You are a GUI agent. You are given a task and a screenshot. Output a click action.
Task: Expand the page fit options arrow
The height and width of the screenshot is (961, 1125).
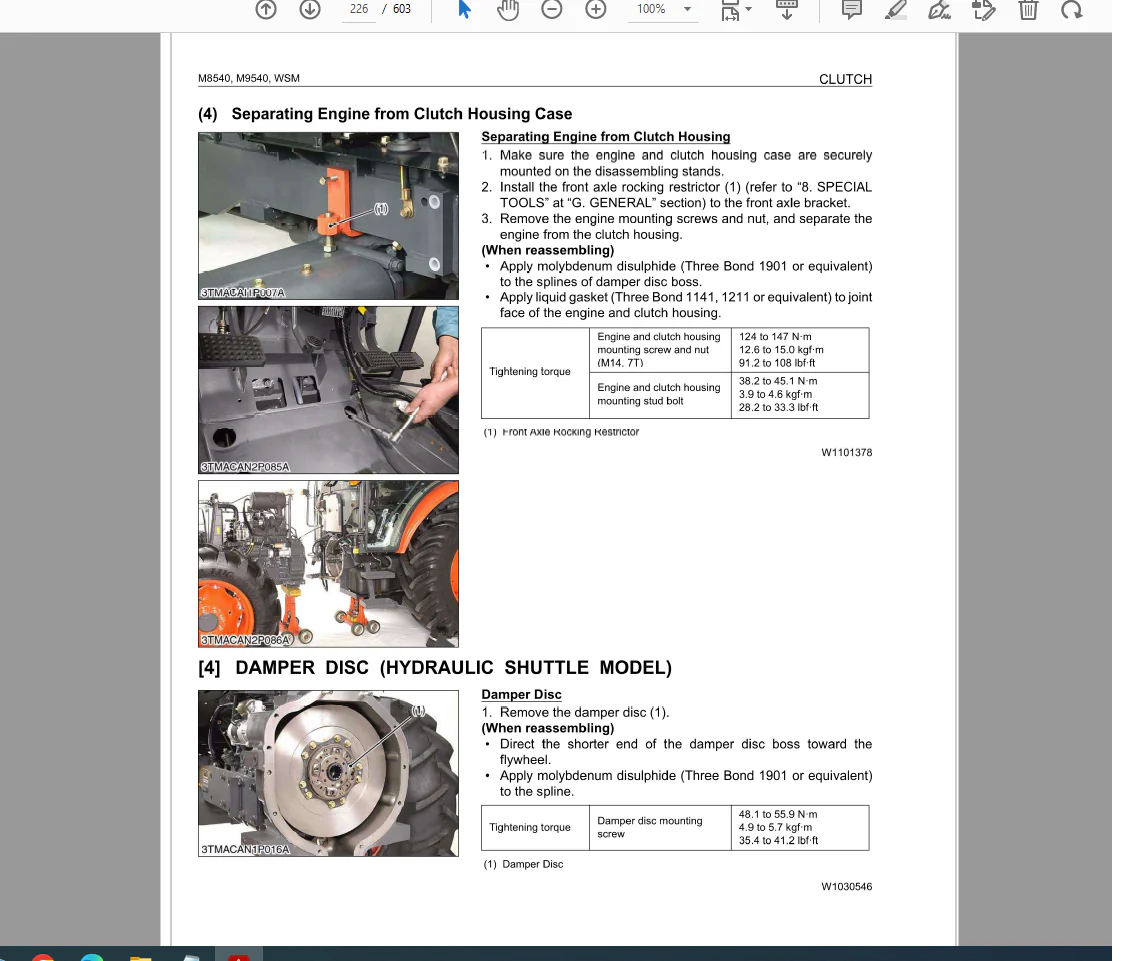coord(749,10)
